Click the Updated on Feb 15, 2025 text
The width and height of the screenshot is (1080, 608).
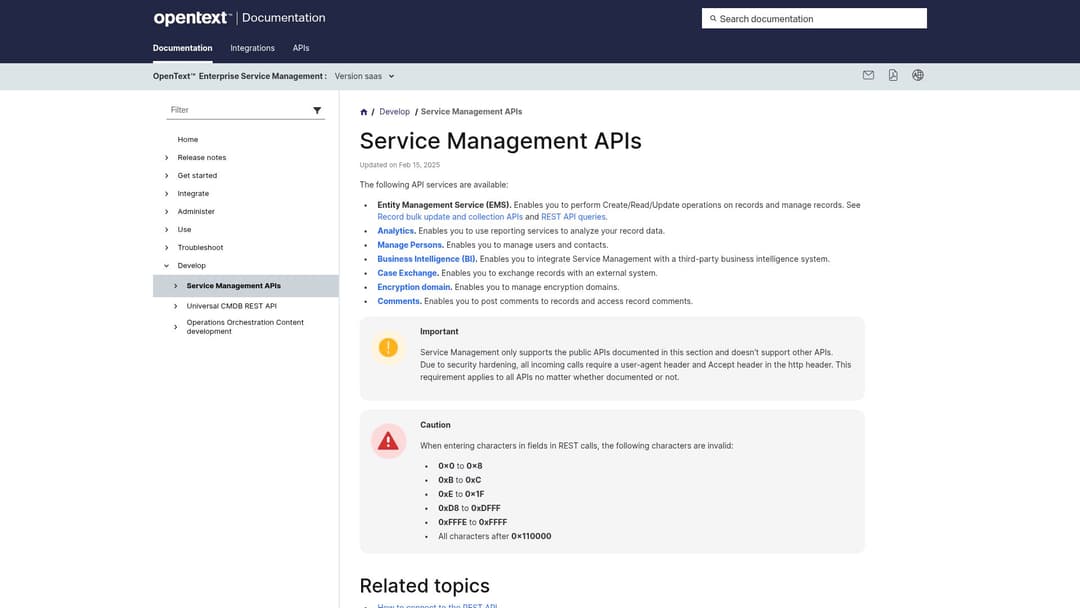pyautogui.click(x=399, y=165)
